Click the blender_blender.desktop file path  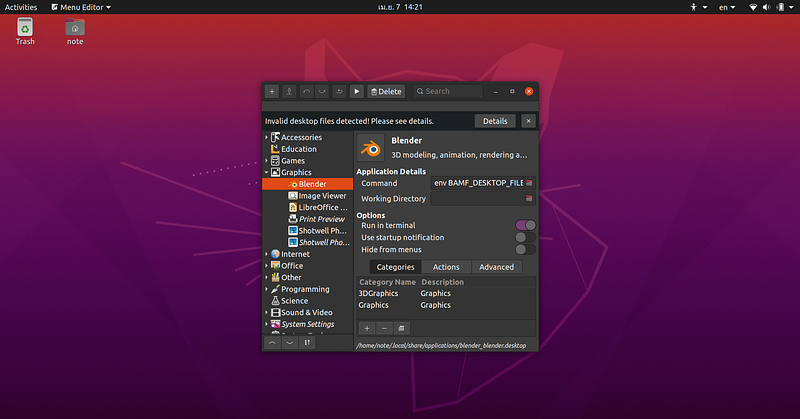[x=441, y=346]
